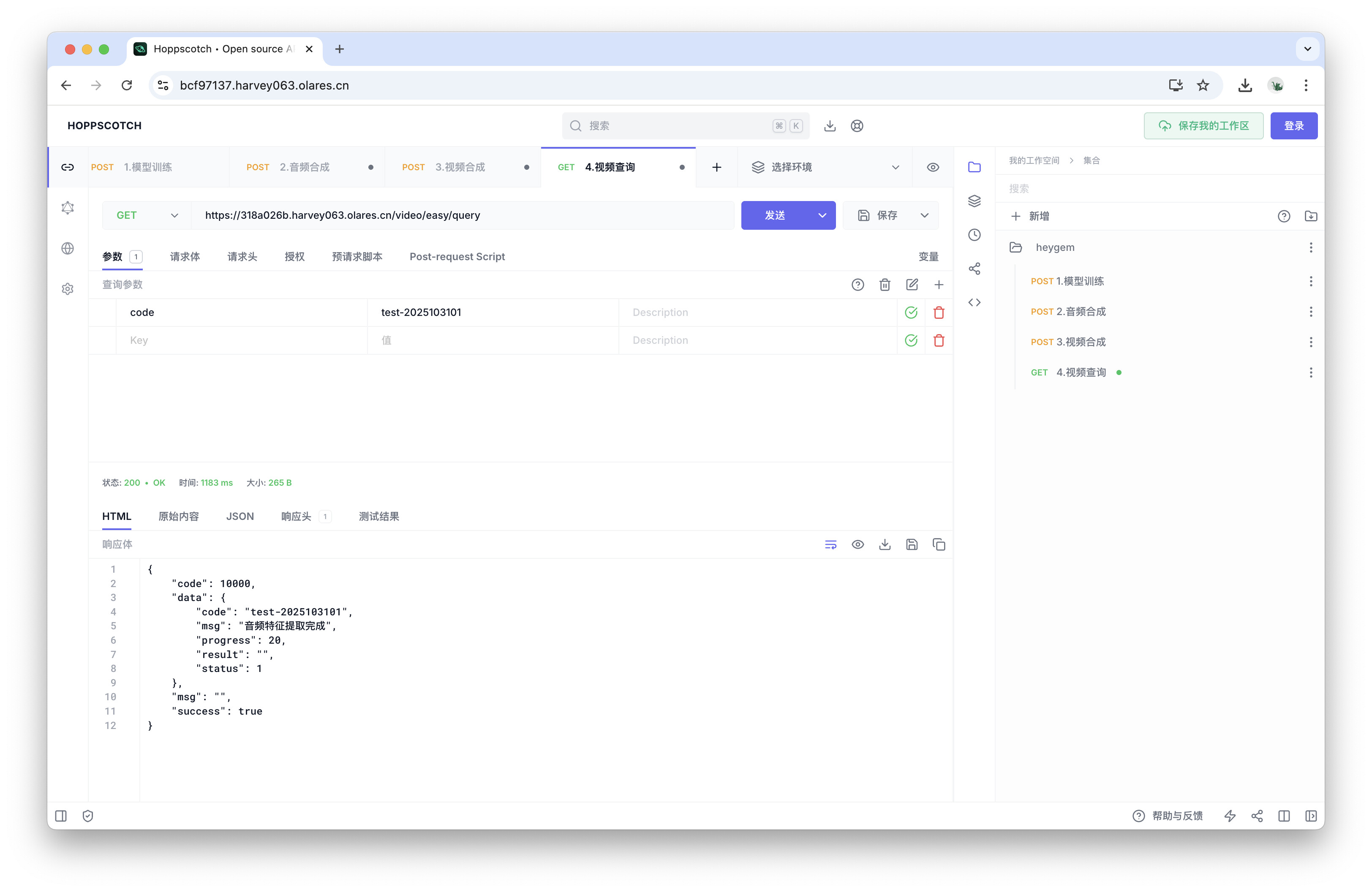Switch to the JSON response tab
Image resolution: width=1372 pixels, height=892 pixels.
(240, 516)
